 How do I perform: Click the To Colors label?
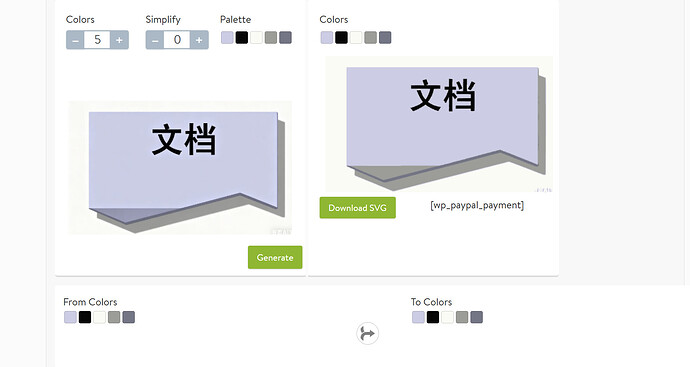tap(431, 302)
